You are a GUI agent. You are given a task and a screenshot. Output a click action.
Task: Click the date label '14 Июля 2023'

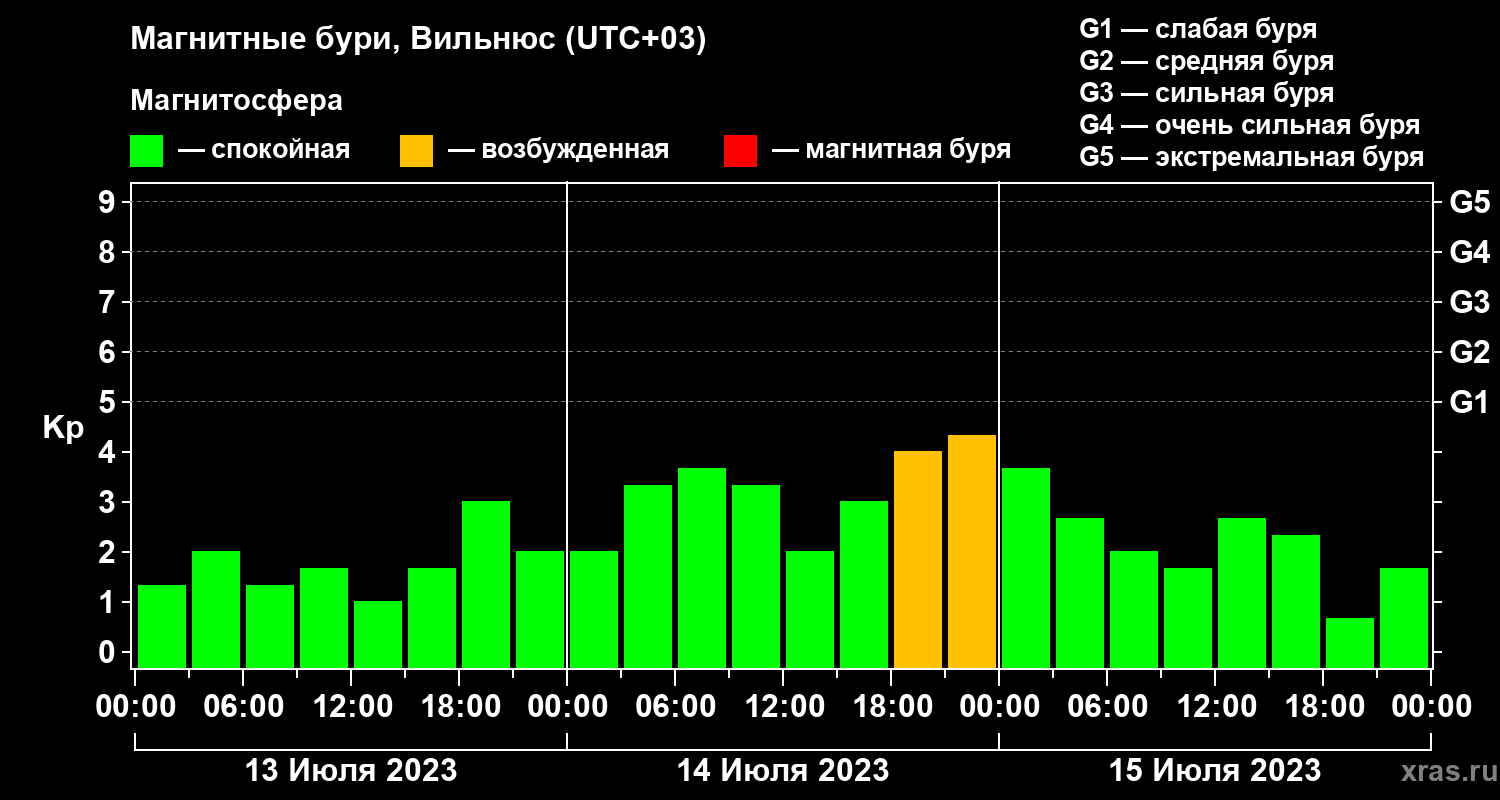[783, 771]
